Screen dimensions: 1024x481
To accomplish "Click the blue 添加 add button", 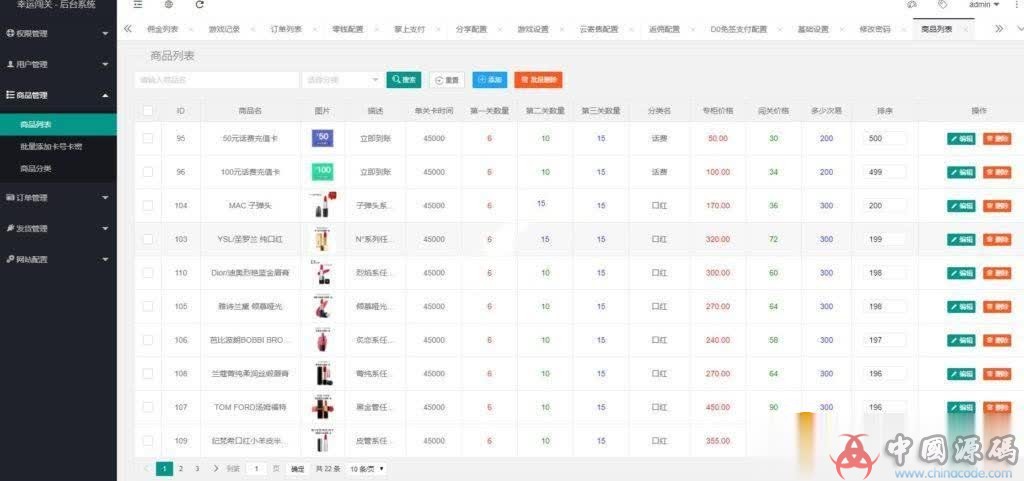I will (x=489, y=80).
